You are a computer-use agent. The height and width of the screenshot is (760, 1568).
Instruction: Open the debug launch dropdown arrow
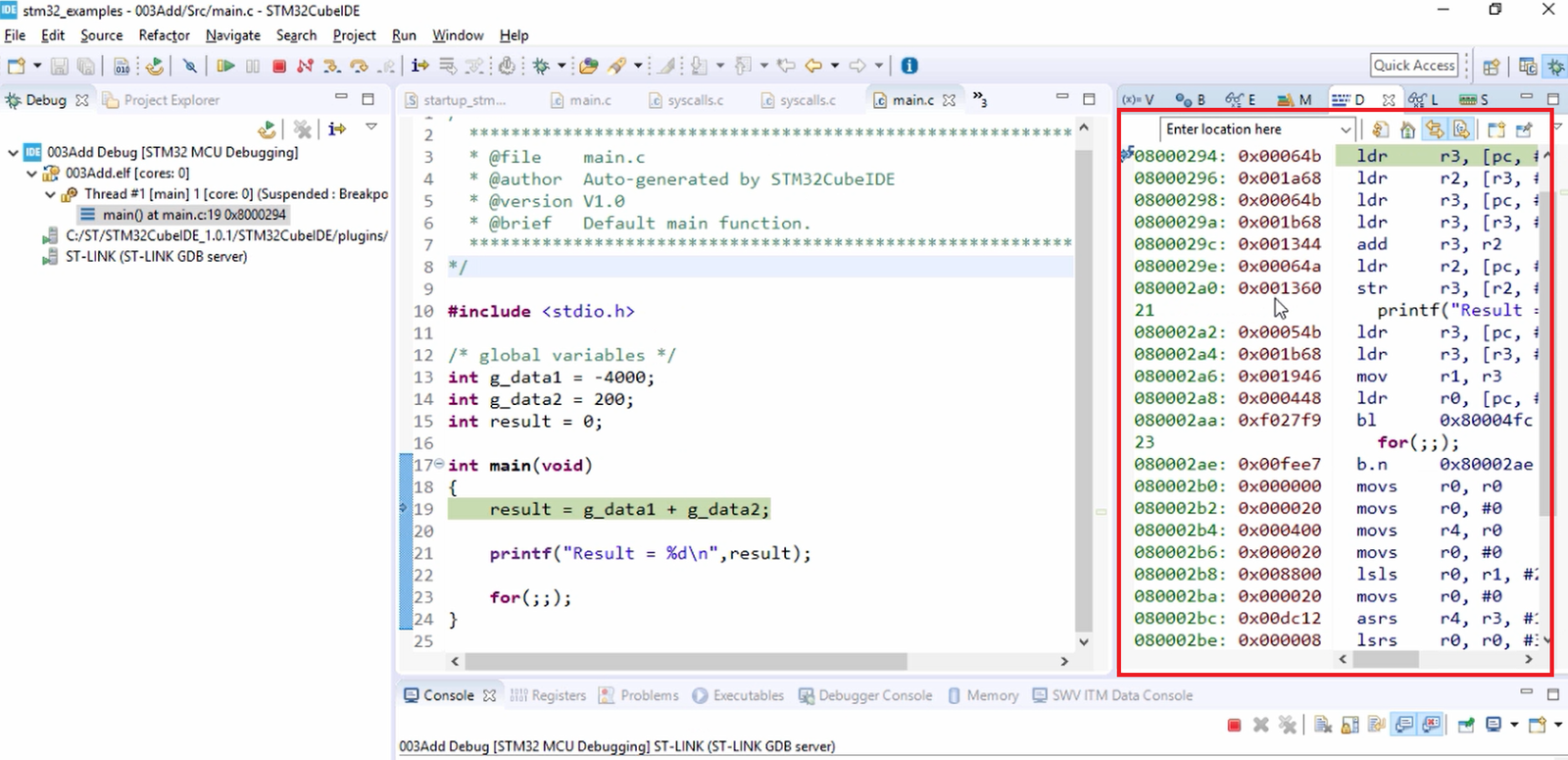(562, 66)
